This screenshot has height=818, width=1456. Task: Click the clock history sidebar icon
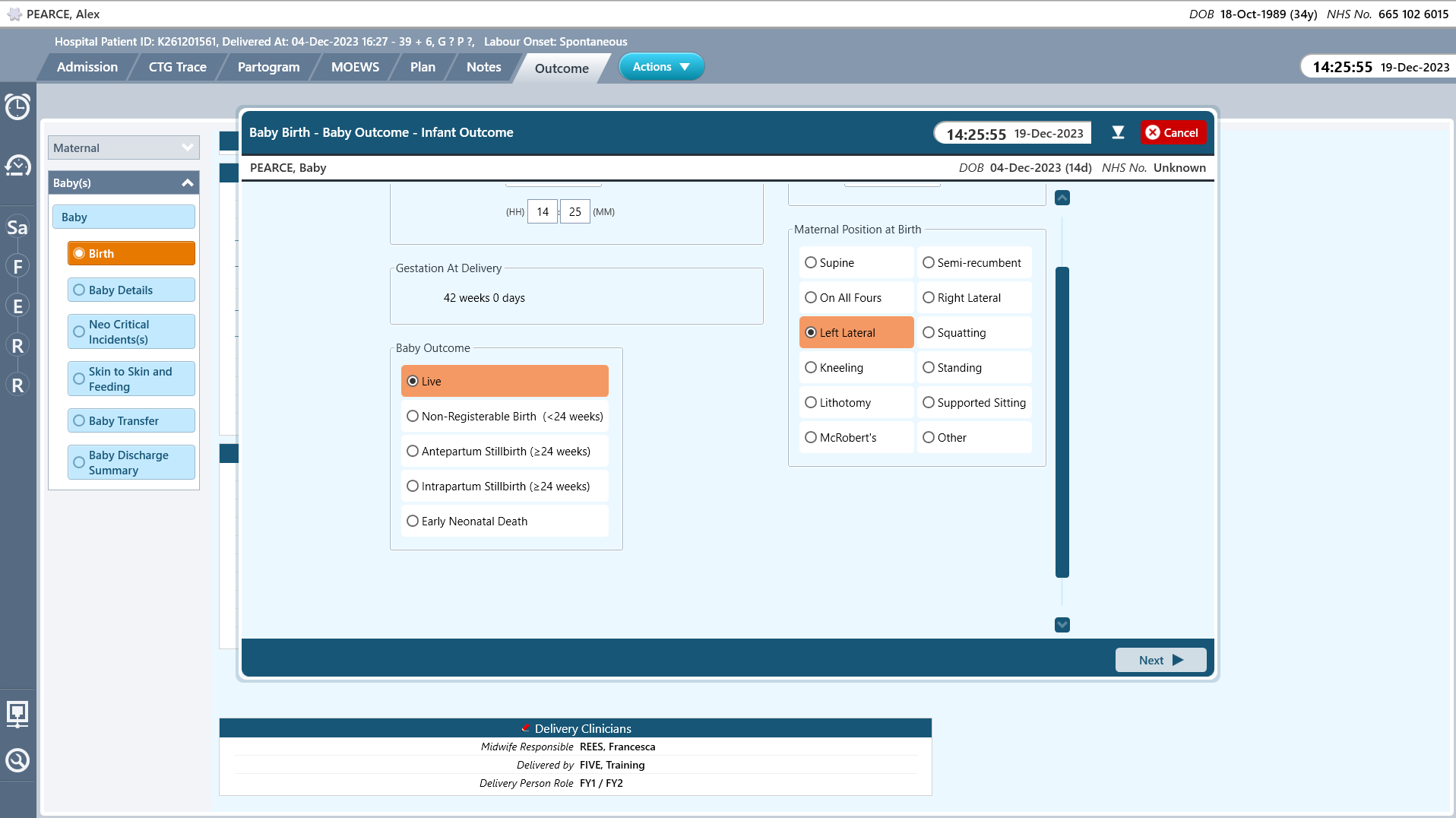click(x=17, y=165)
